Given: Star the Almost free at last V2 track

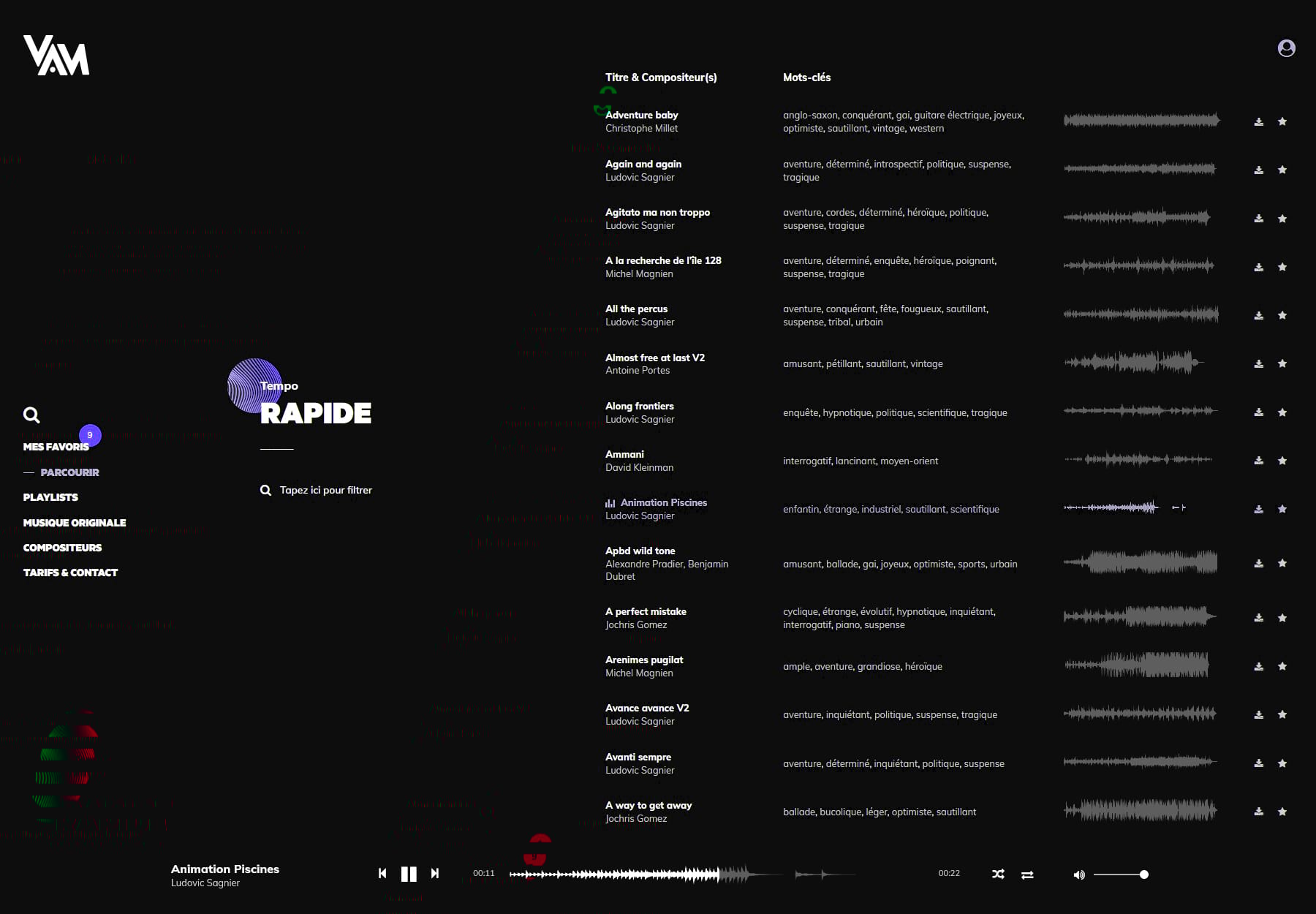Looking at the screenshot, I should coord(1282,364).
